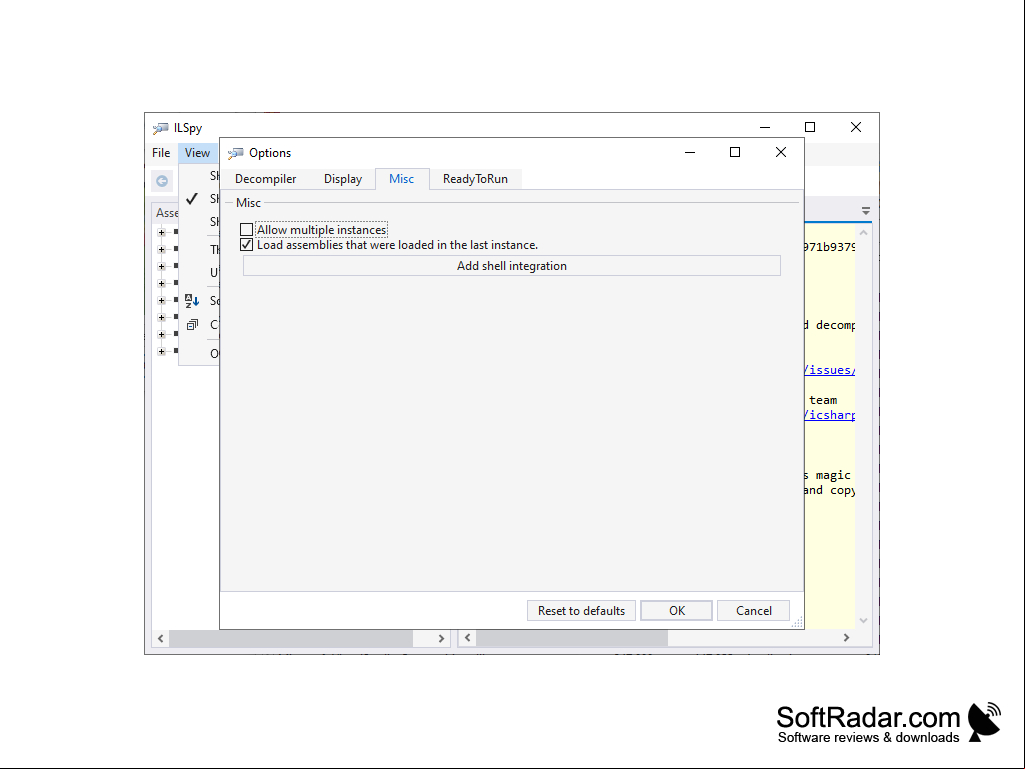
Task: Click the checkmark beside the View menu item
Action: [192, 199]
